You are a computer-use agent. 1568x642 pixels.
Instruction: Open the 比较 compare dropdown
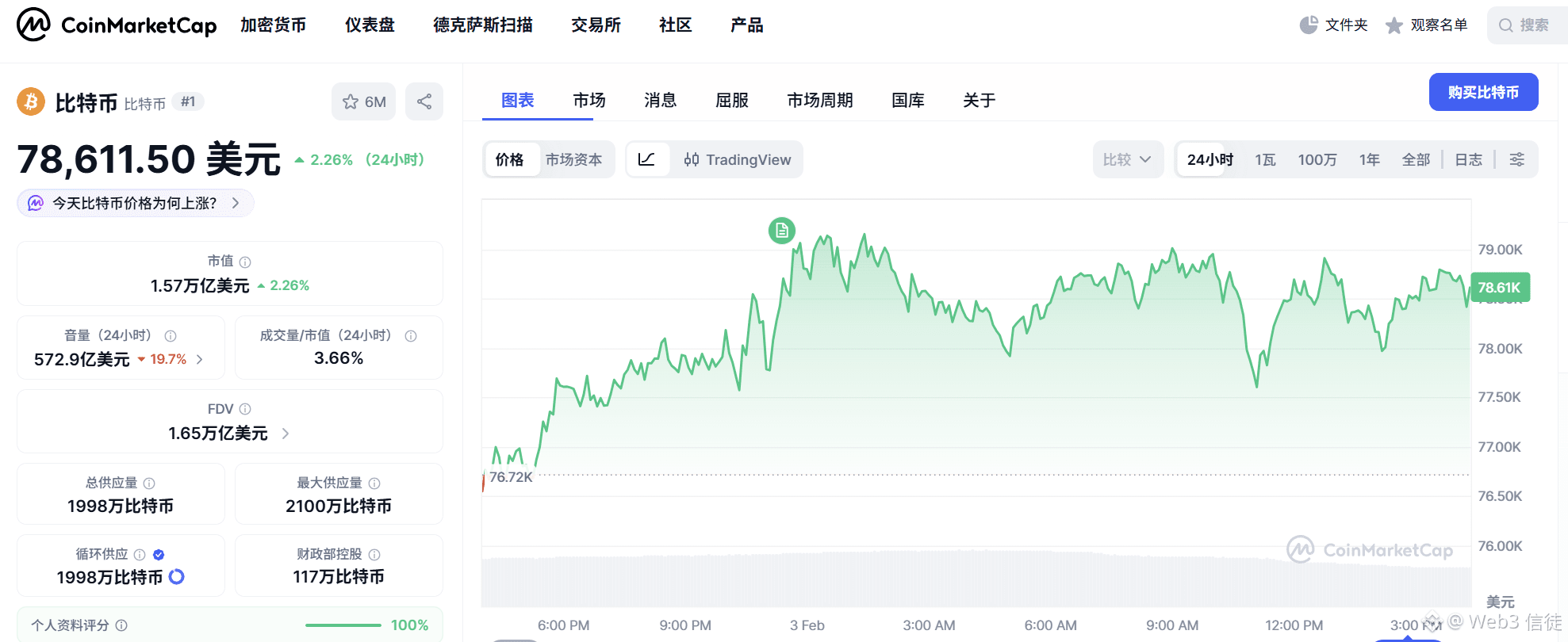click(x=1128, y=159)
